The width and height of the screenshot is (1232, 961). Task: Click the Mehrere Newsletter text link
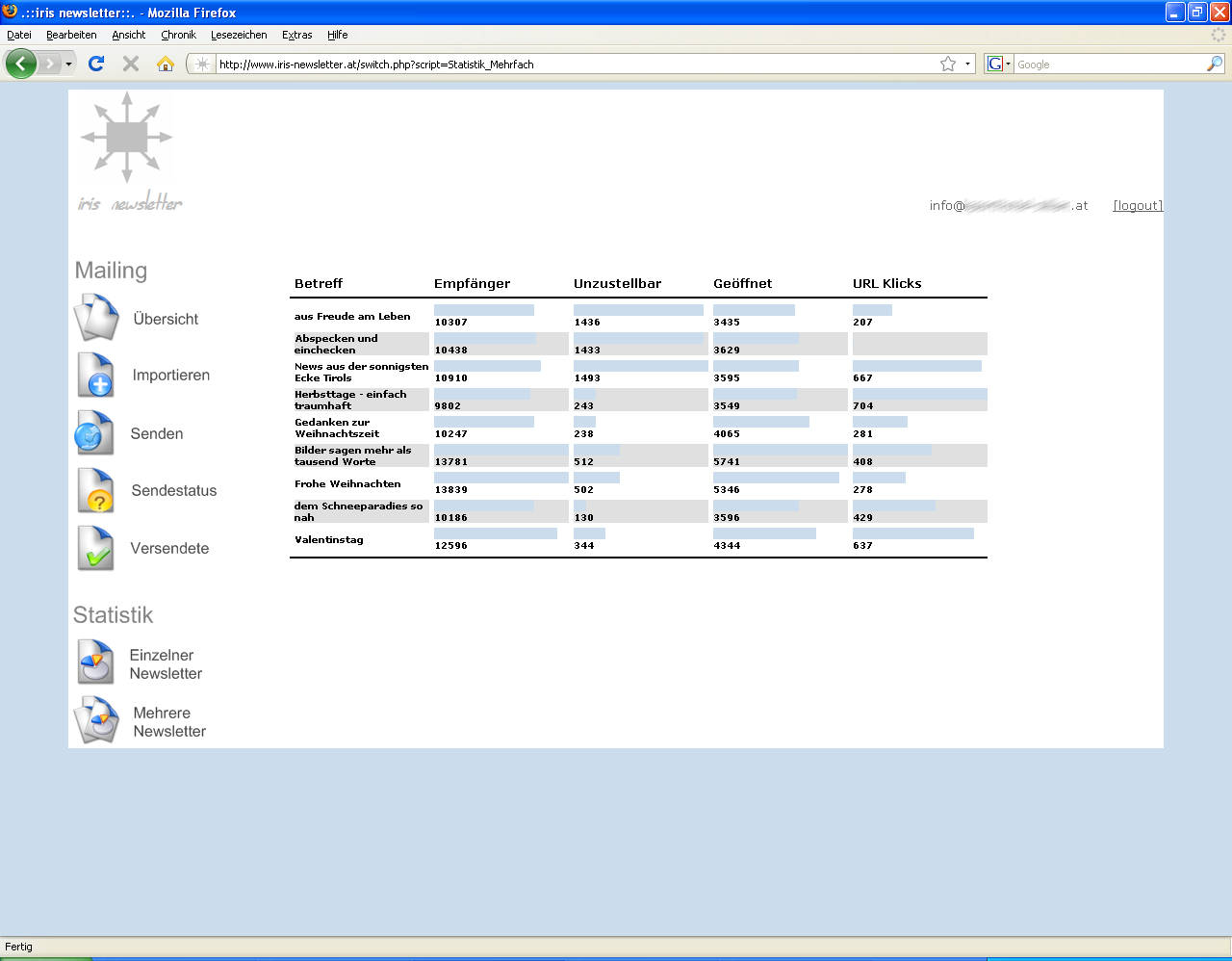tap(169, 722)
